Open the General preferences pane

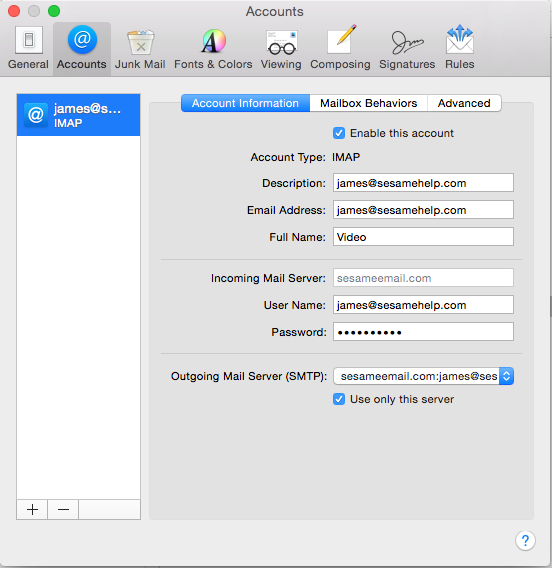pos(28,48)
